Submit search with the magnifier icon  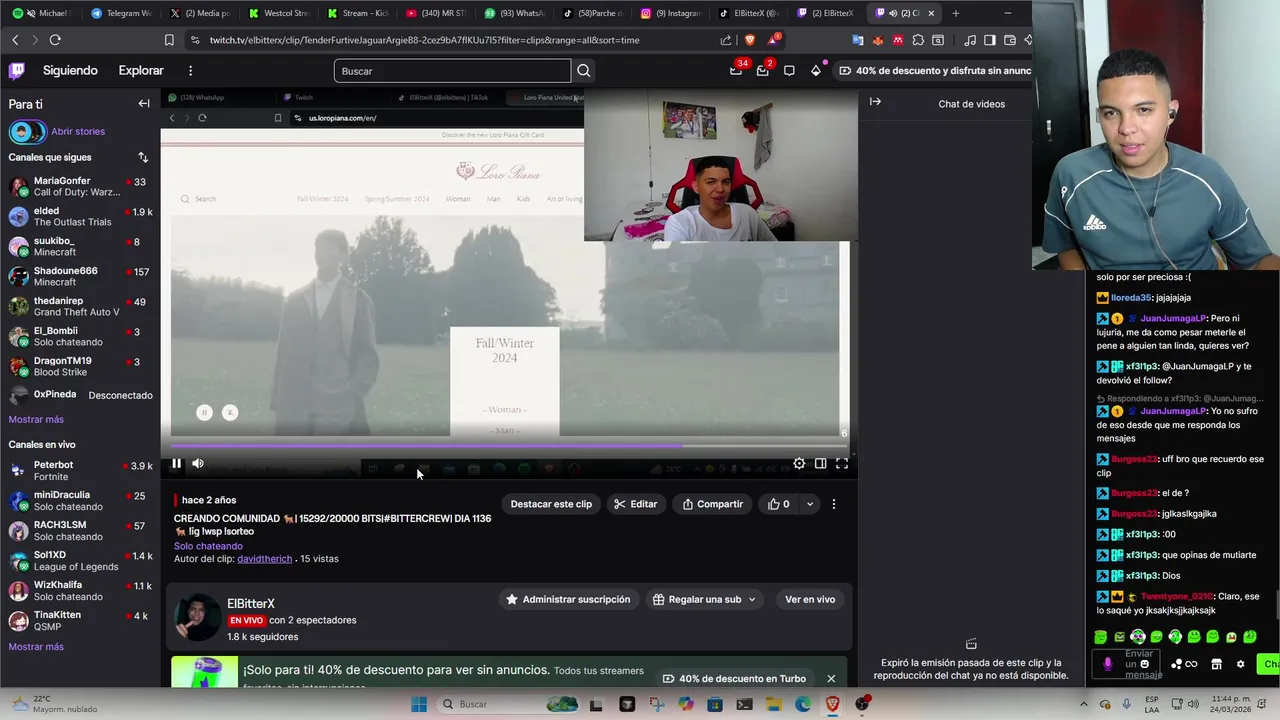584,71
